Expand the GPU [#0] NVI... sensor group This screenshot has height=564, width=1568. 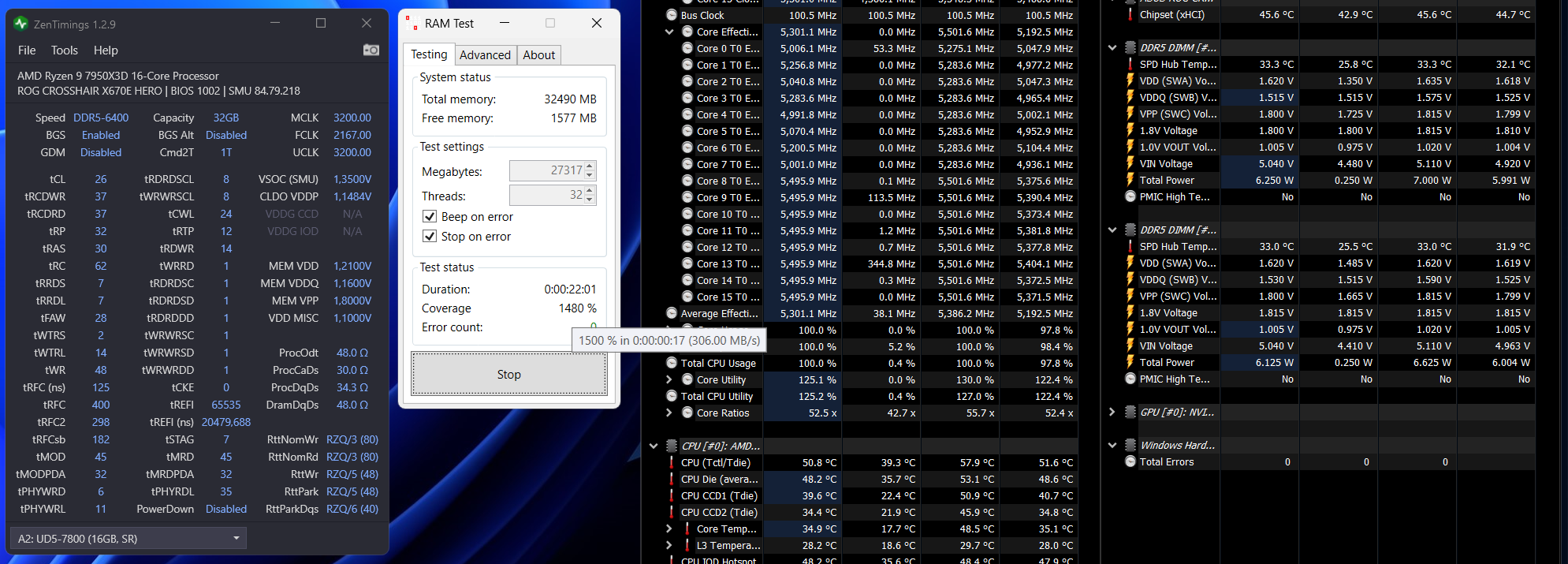[1112, 413]
